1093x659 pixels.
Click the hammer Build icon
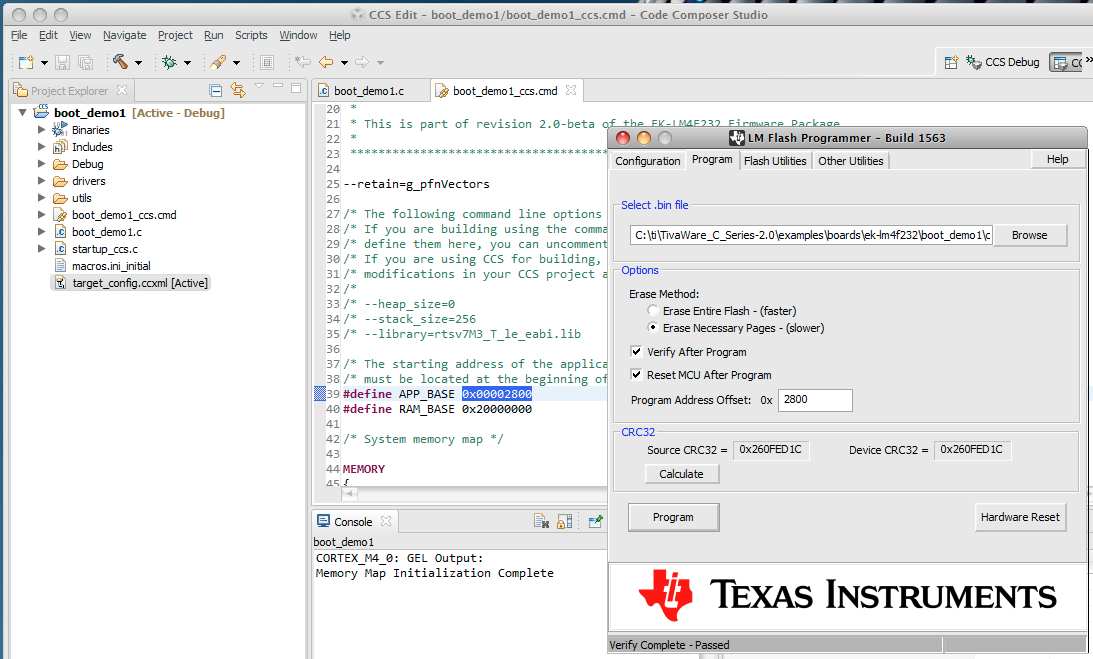pos(121,62)
